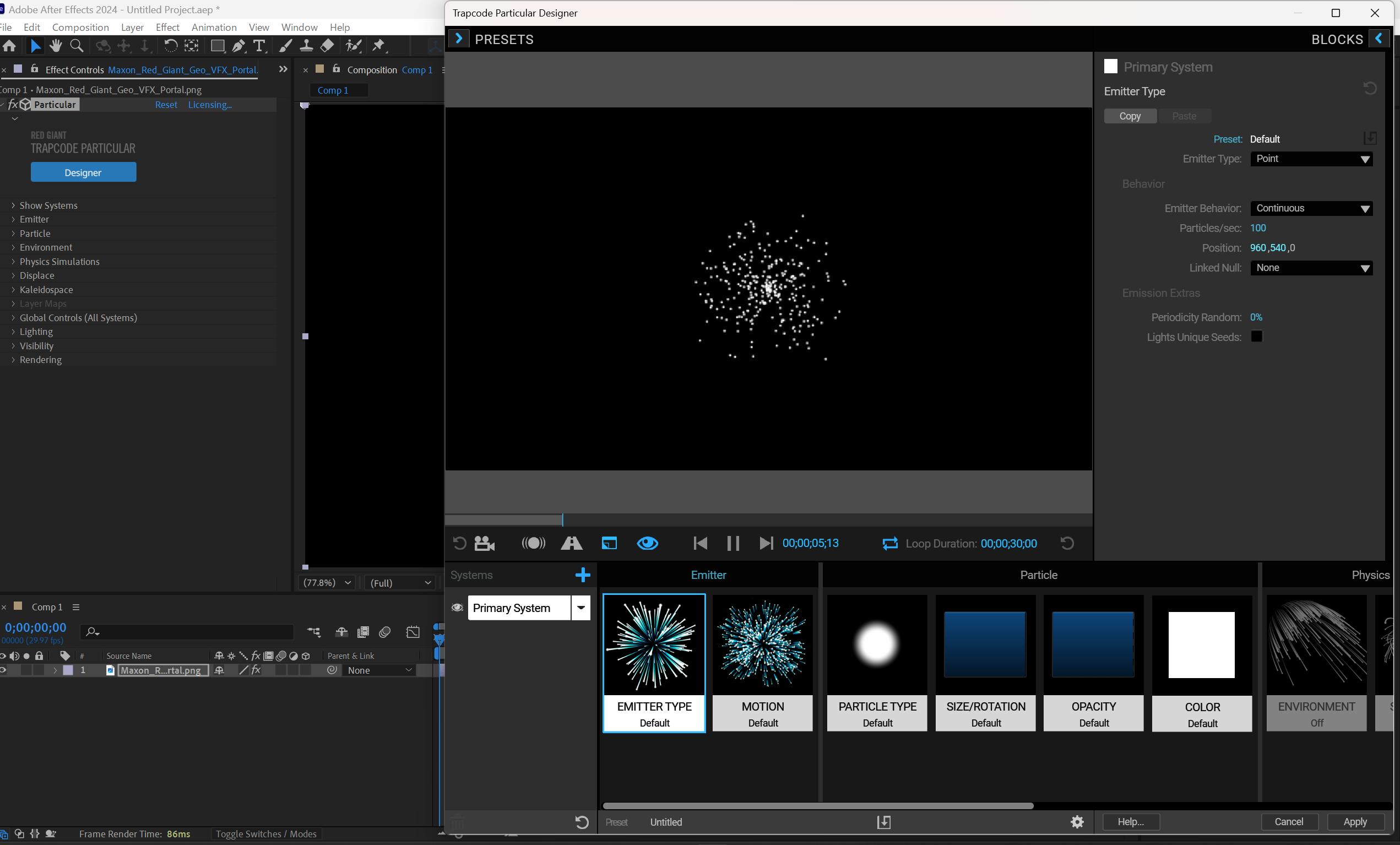The width and height of the screenshot is (1400, 845).
Task: Reset loop duration with the circular arrow
Action: pos(1066,543)
